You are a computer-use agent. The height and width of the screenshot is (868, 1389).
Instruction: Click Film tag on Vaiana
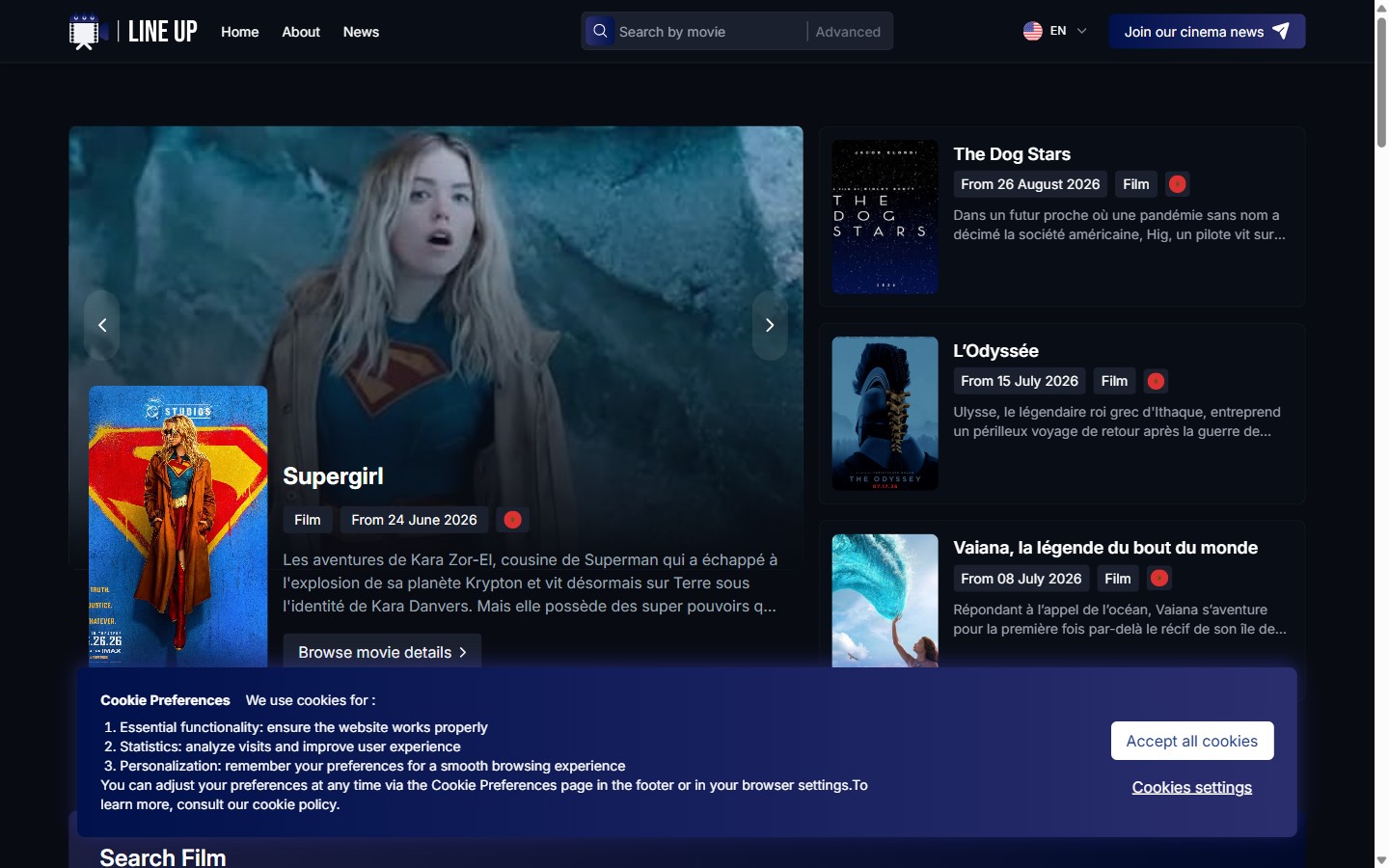(x=1118, y=579)
